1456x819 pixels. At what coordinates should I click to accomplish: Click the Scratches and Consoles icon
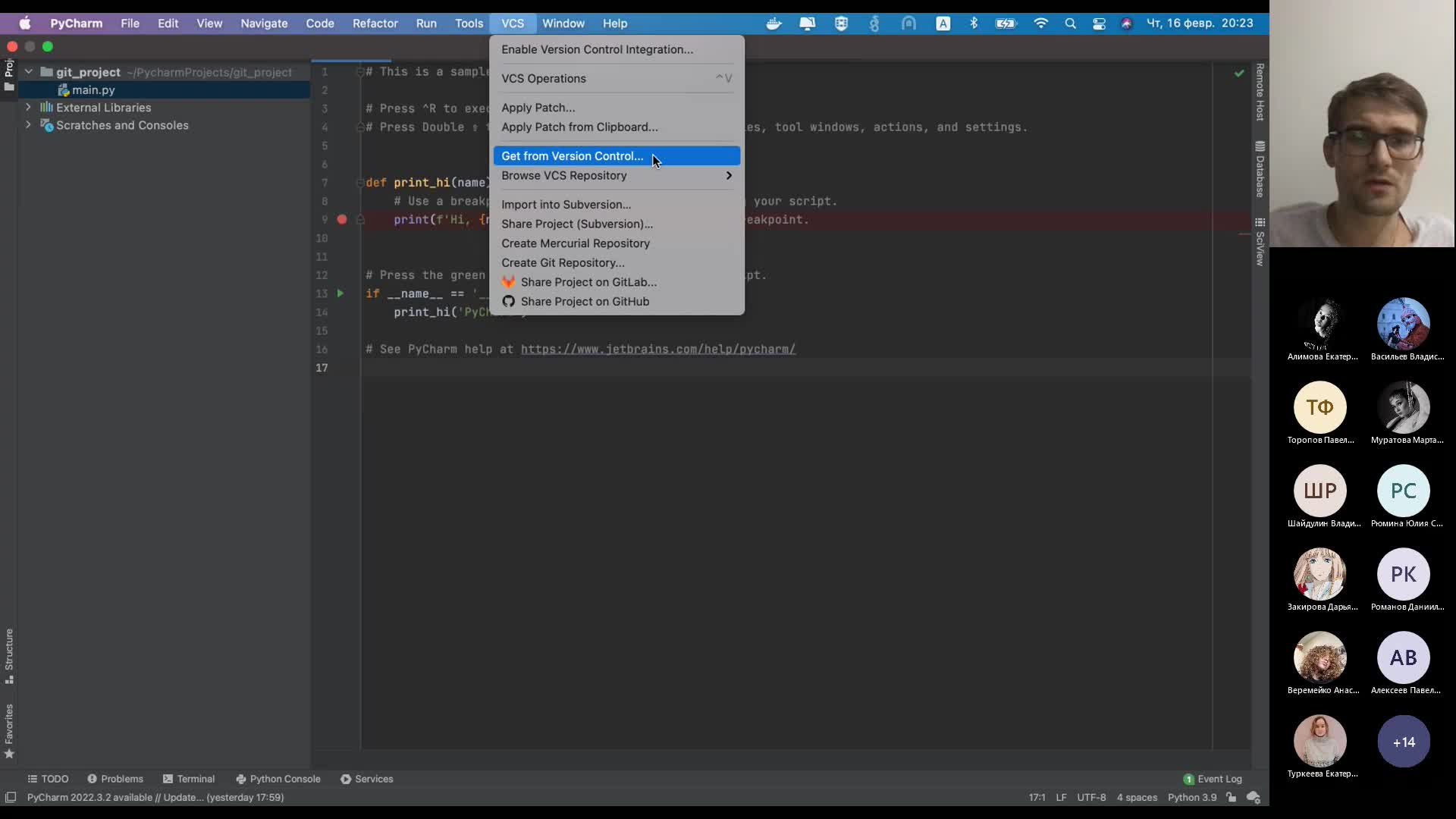tap(46, 125)
